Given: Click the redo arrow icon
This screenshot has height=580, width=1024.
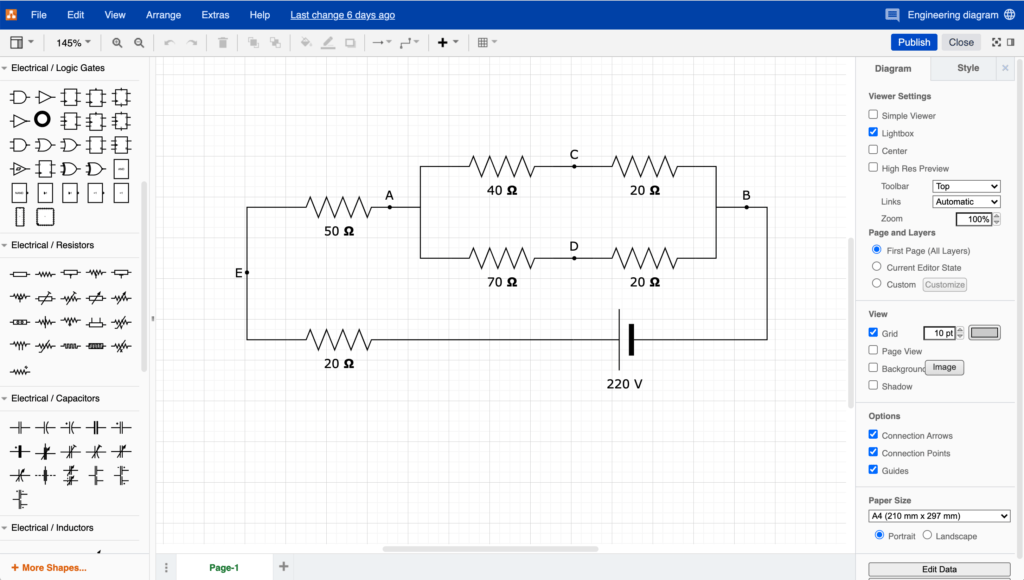Looking at the screenshot, I should coord(191,42).
